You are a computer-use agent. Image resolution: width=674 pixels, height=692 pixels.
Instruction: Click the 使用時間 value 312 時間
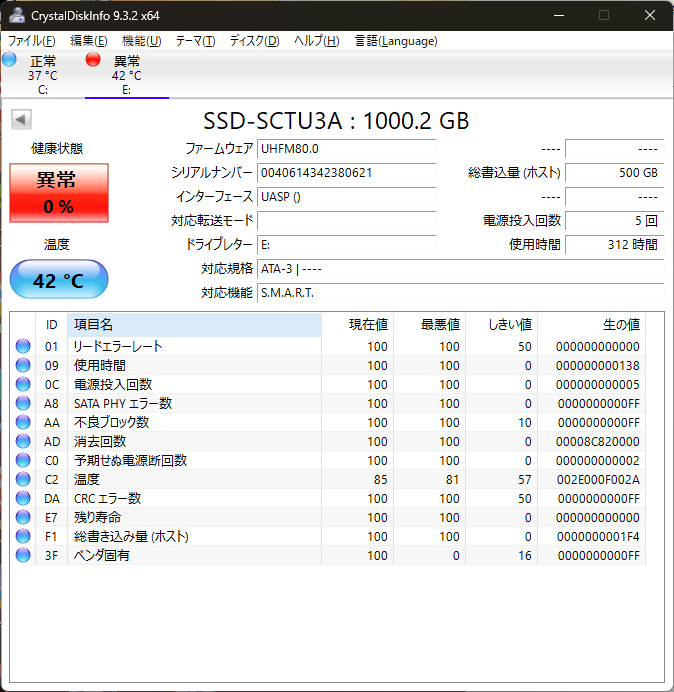(614, 244)
